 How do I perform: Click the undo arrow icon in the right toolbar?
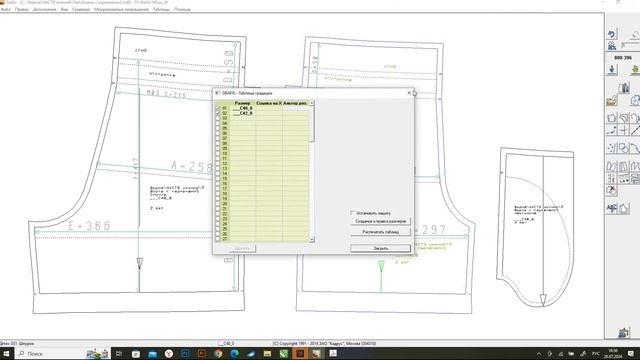(611, 34)
